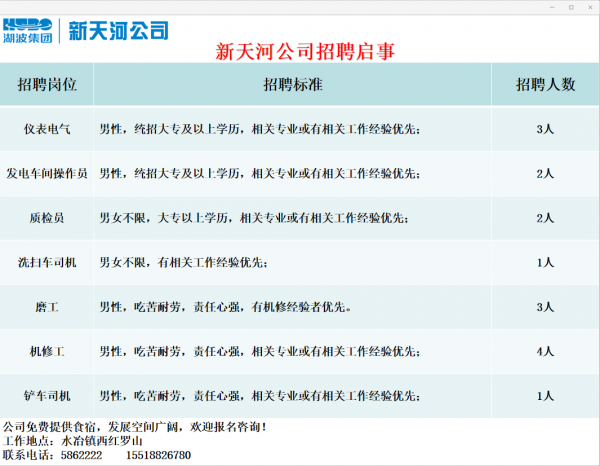Click the 机修工 position cell
The image size is (600, 466).
coord(47,351)
